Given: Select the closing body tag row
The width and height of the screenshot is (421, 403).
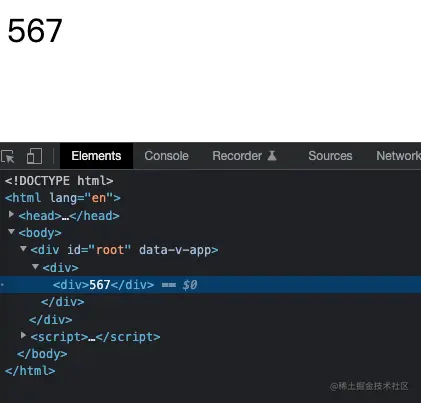Looking at the screenshot, I should point(42,354).
